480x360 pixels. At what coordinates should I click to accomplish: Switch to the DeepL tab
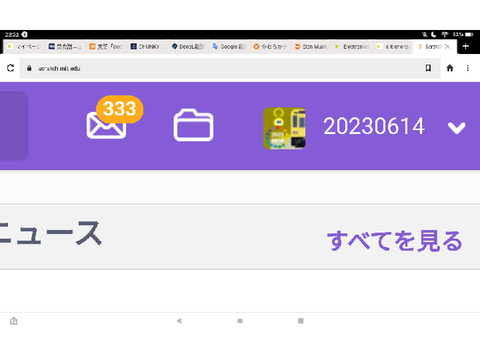click(188, 46)
